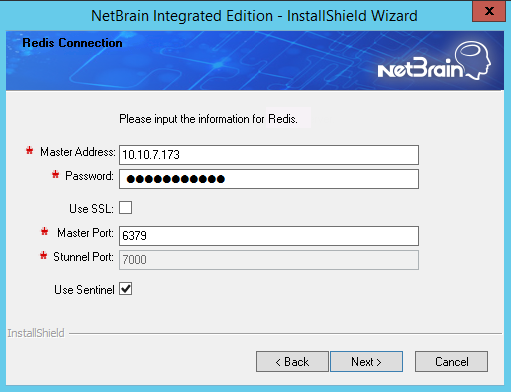Screen dimensions: 511x392
Task: Focus the Master Address input field
Action: click(269, 155)
